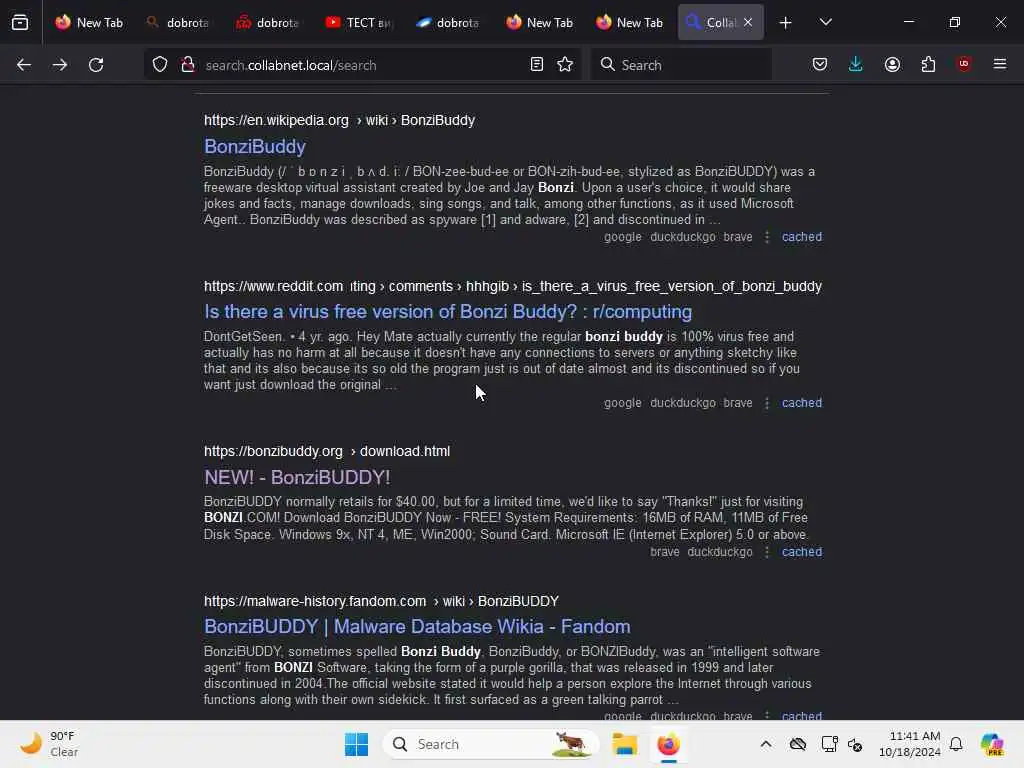
Task: Expand options dots for bonzibuddy.org result
Action: point(767,552)
